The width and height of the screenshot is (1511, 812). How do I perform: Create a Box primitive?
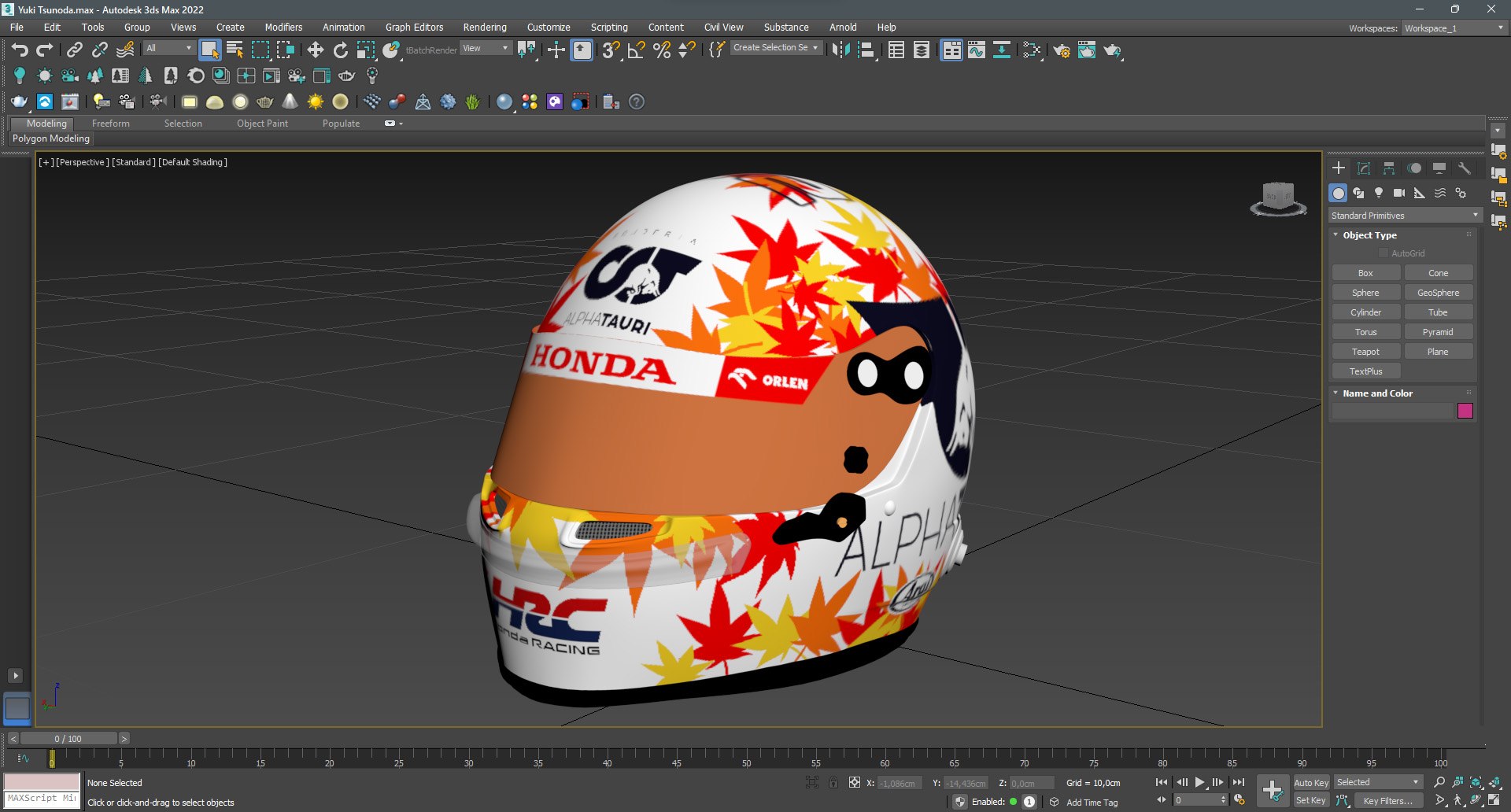pos(1365,273)
